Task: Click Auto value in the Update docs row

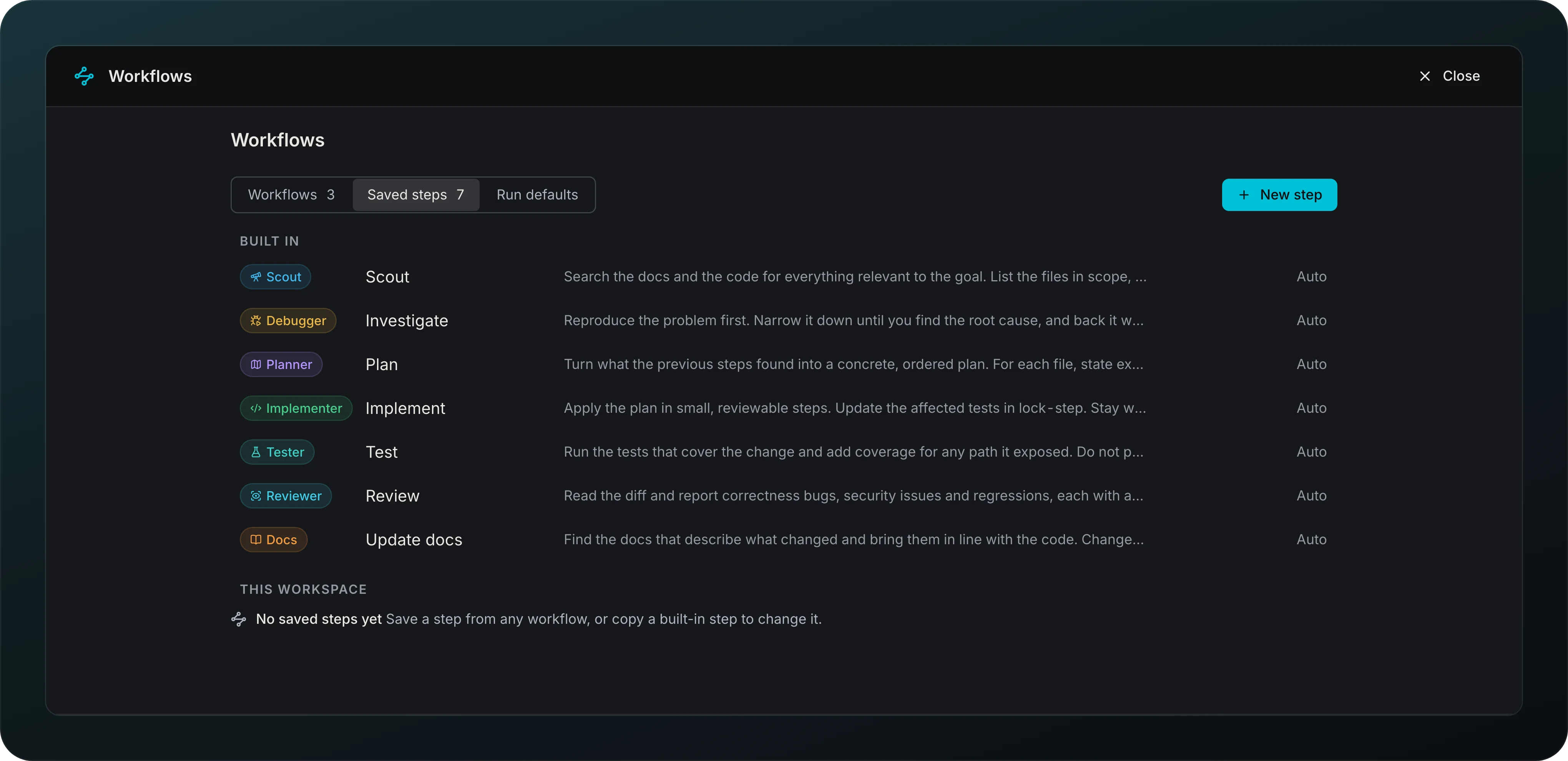Action: click(1311, 540)
